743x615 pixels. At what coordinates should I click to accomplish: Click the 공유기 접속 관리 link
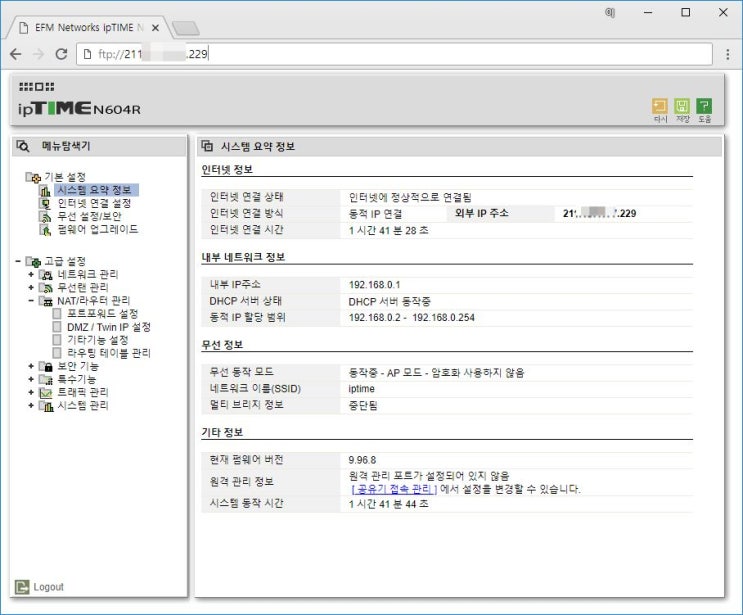[394, 489]
